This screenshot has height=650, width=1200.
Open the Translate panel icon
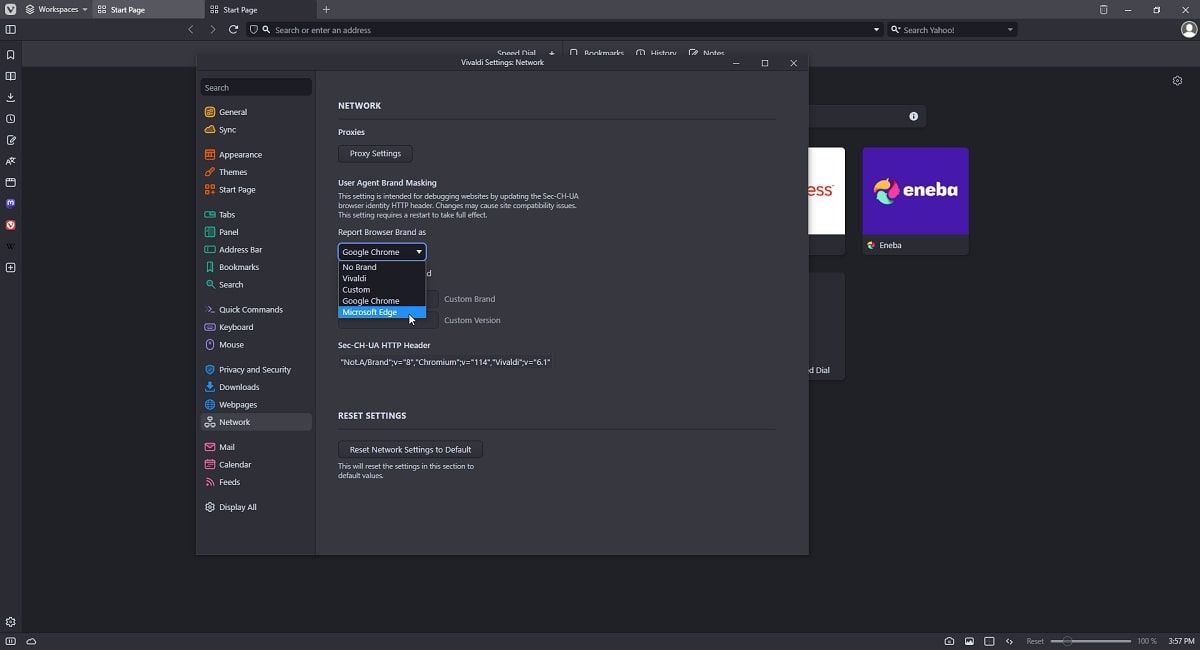(10, 161)
